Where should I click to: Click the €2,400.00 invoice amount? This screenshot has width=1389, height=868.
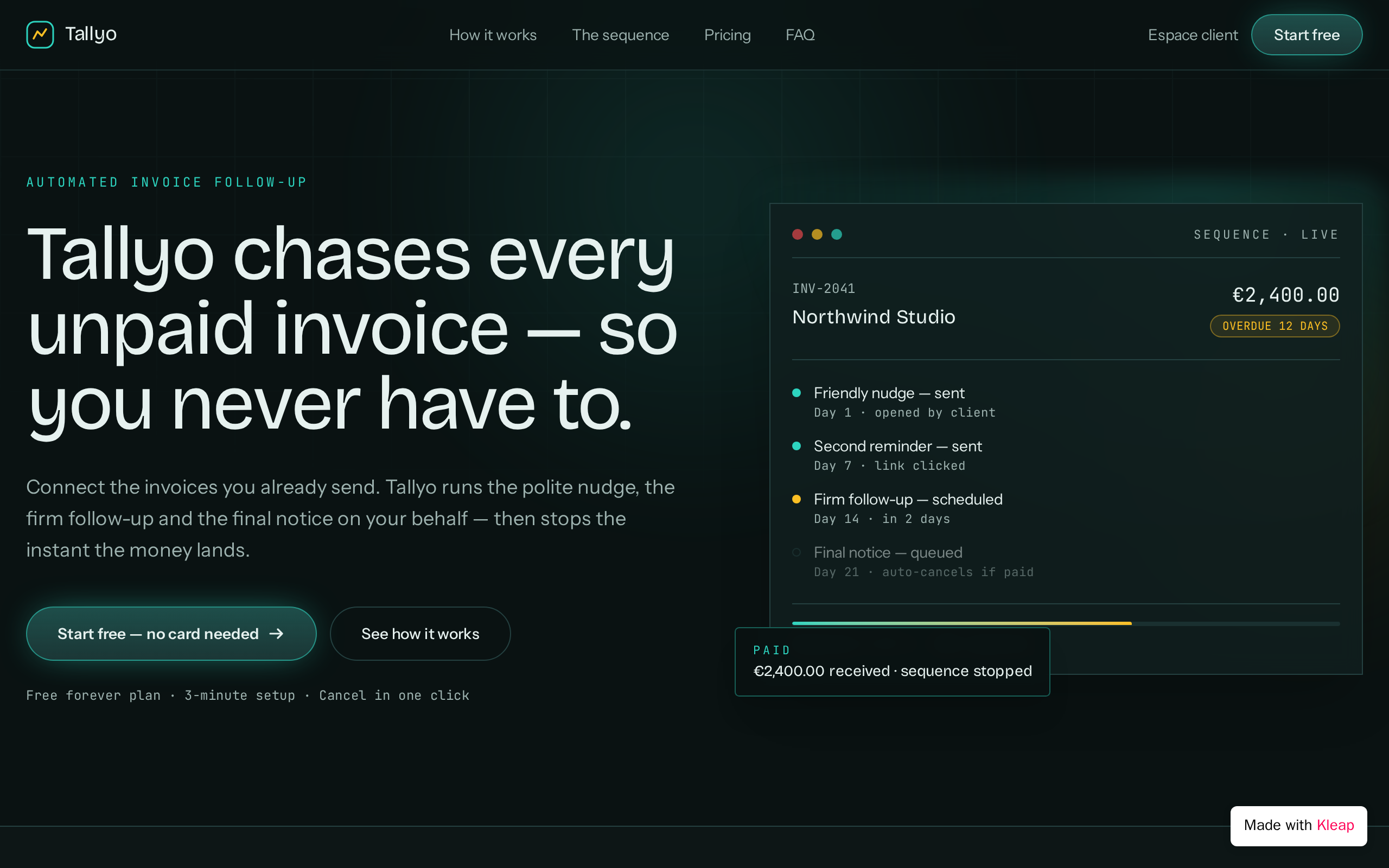click(x=1286, y=295)
